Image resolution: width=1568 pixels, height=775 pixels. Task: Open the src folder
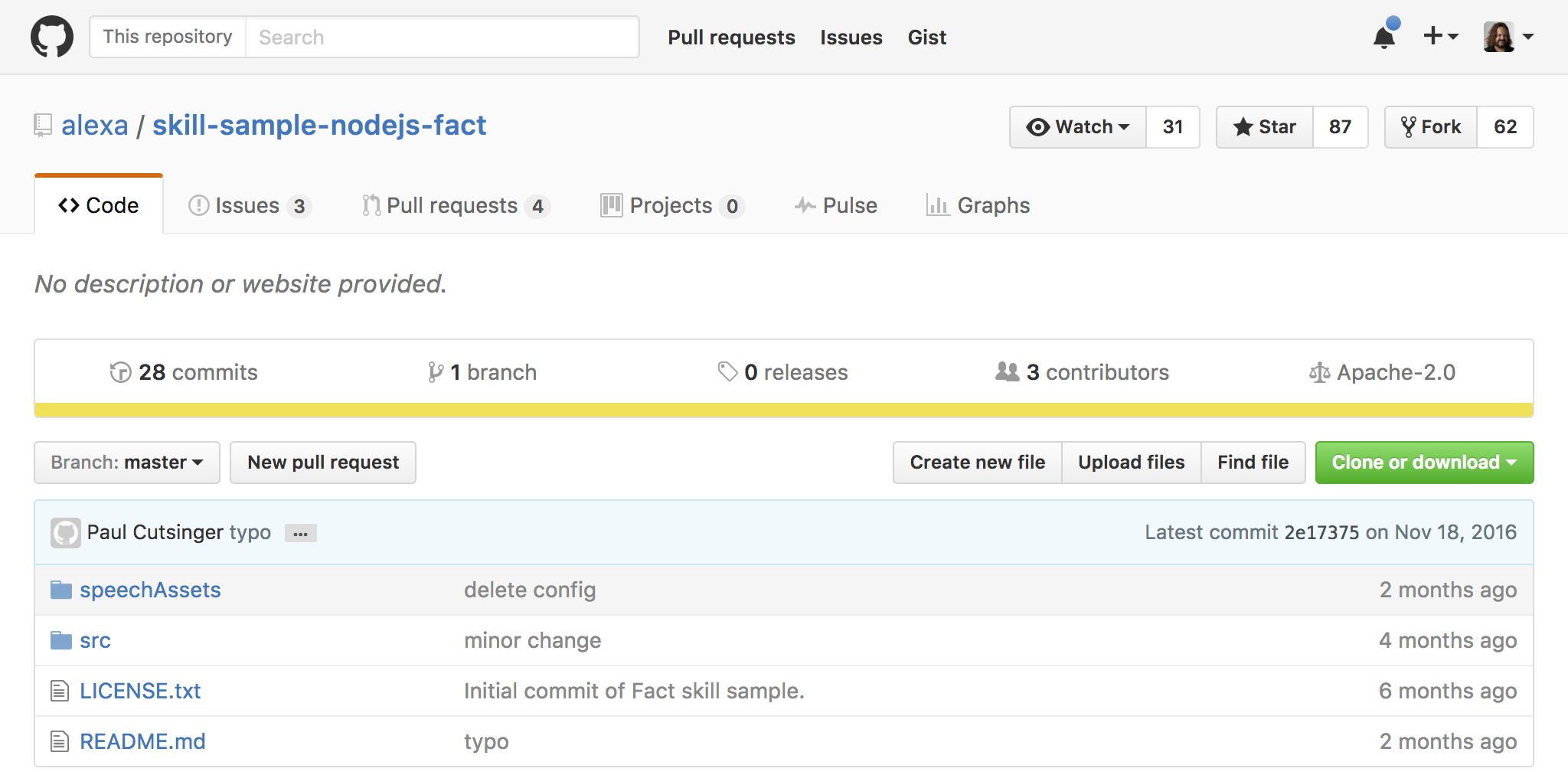pyautogui.click(x=95, y=640)
